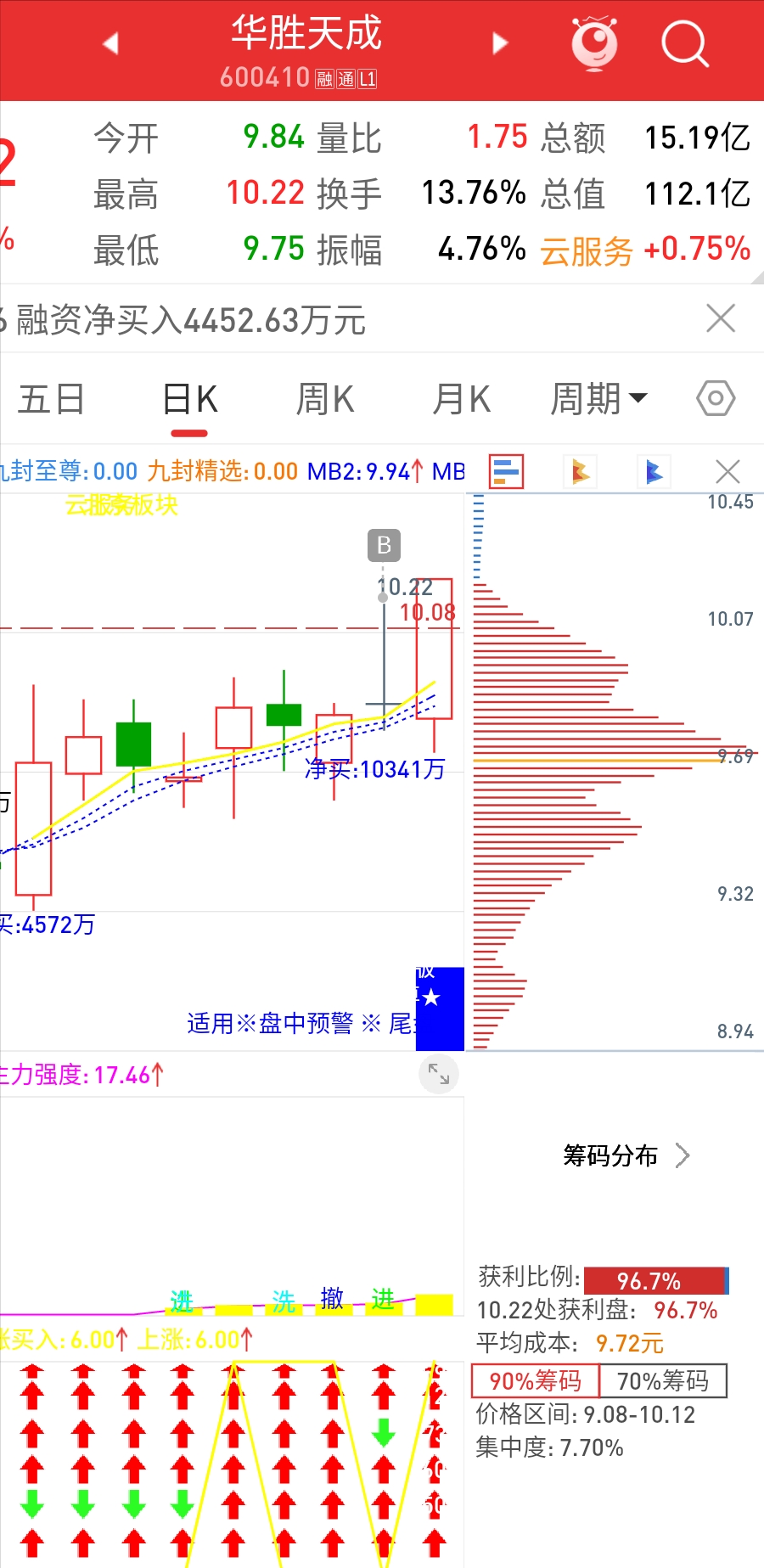Tap MB2:9.94 indicator label
This screenshot has width=764, height=1568.
coord(365,471)
